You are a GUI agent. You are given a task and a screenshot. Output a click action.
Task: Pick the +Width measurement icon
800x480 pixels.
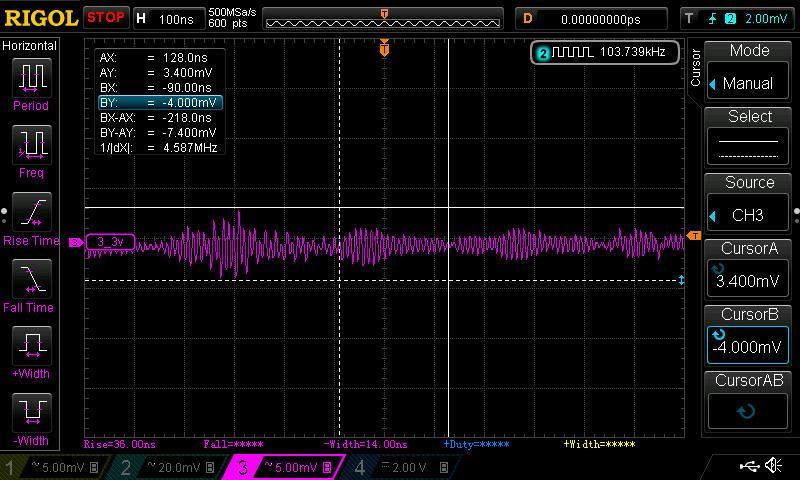31,348
